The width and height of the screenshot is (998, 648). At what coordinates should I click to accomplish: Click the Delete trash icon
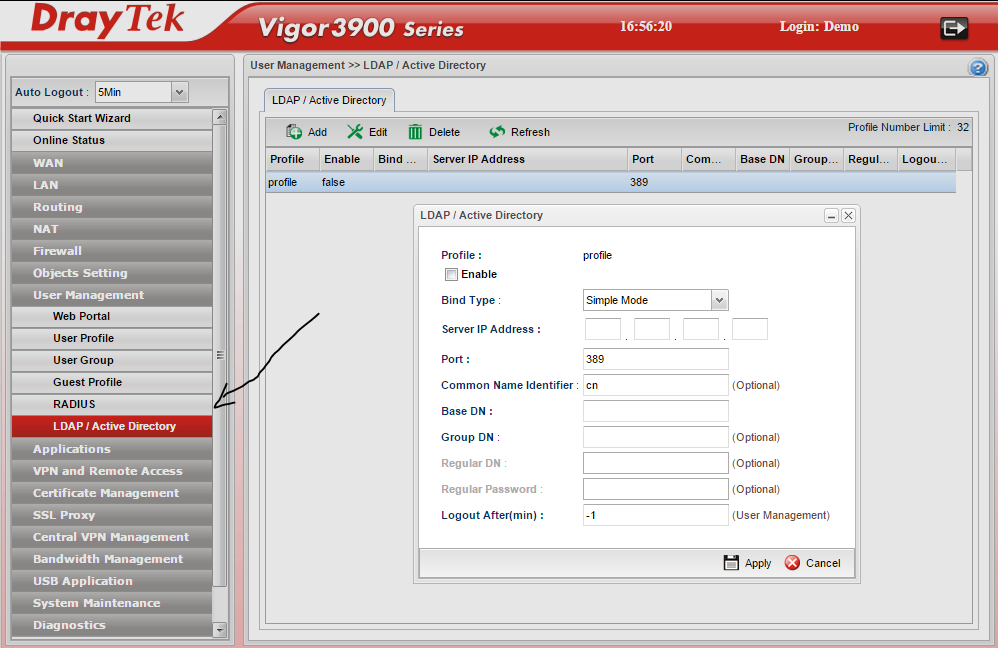pyautogui.click(x=416, y=132)
